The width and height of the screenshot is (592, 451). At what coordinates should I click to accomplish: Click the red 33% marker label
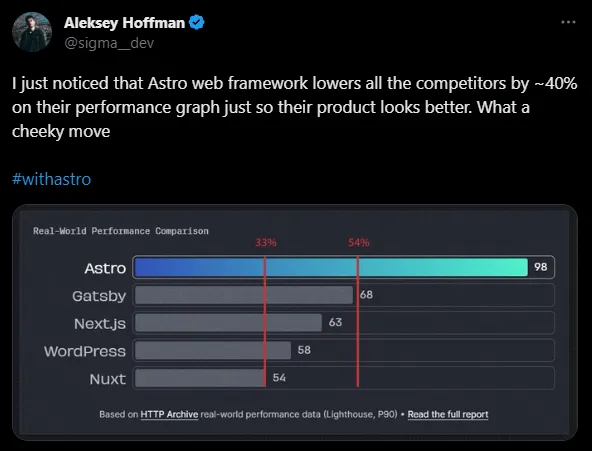click(x=266, y=243)
